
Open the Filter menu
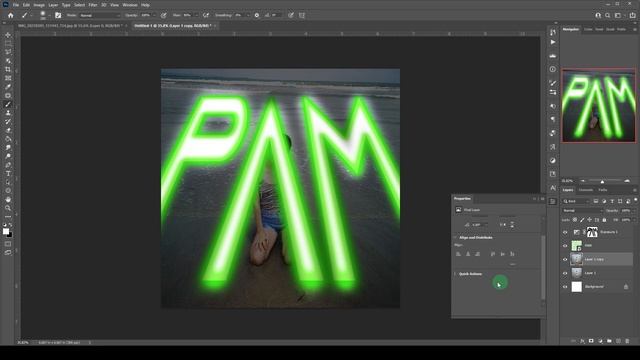(x=93, y=5)
